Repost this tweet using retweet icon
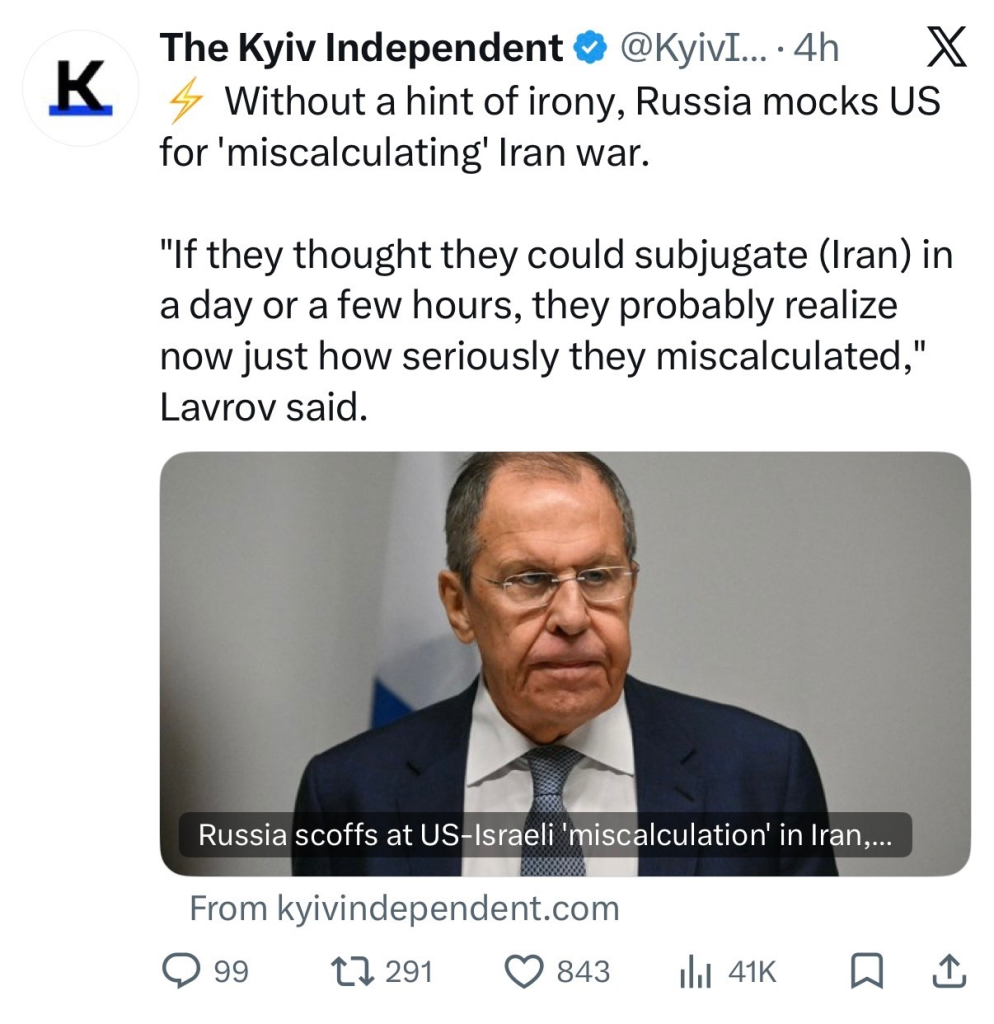The image size is (994, 1024). coord(355,971)
